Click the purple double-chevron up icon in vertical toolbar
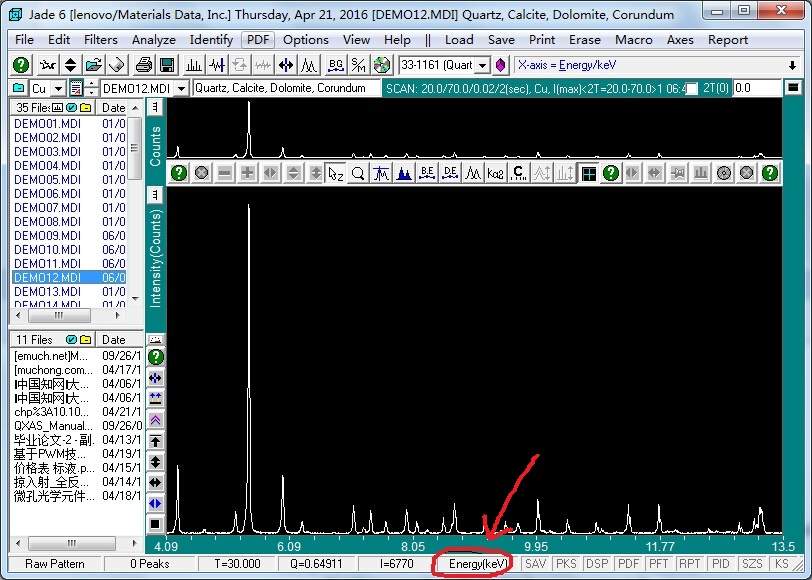Image resolution: width=812 pixels, height=580 pixels. point(155,420)
